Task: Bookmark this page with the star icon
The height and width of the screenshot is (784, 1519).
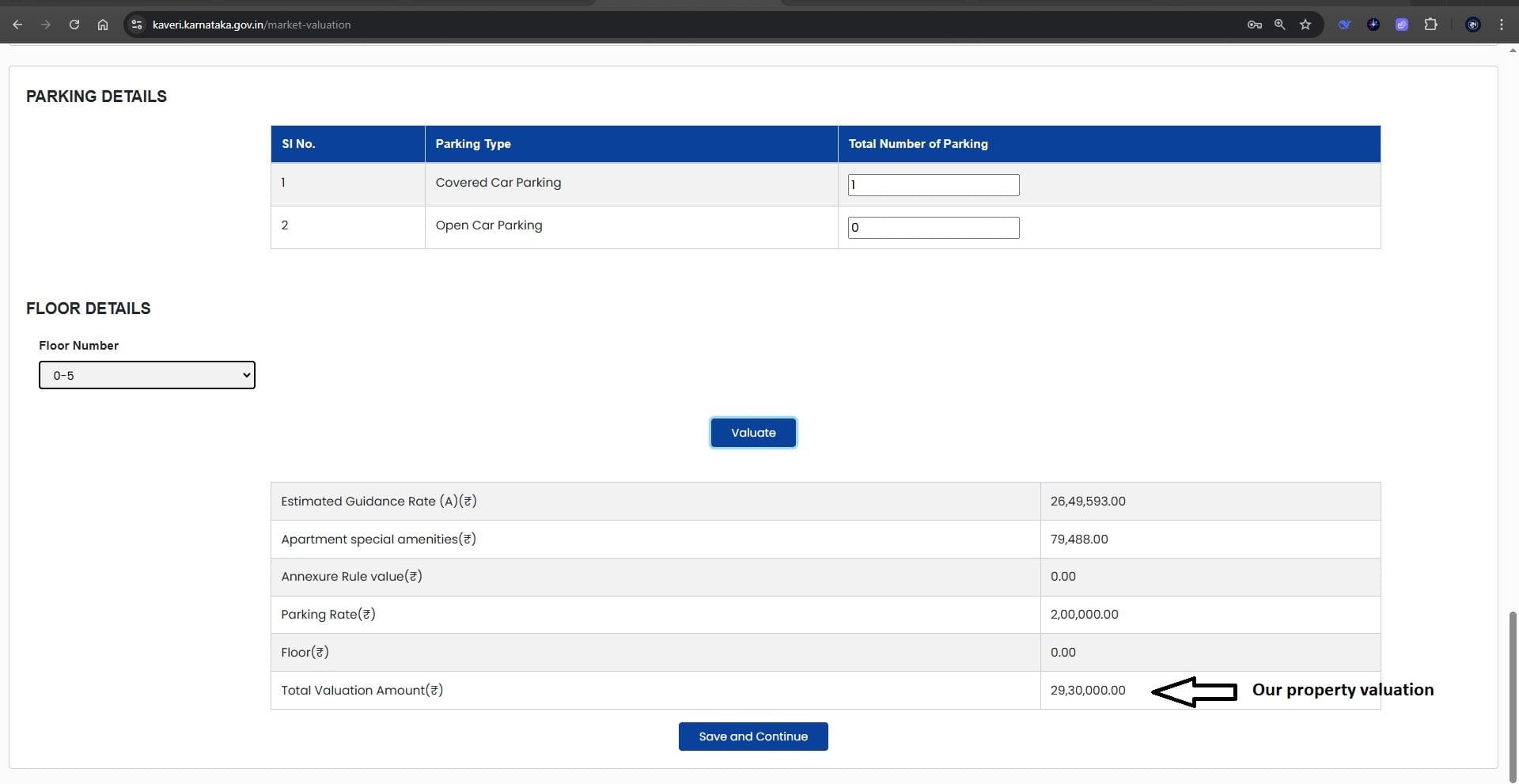Action: pos(1305,25)
